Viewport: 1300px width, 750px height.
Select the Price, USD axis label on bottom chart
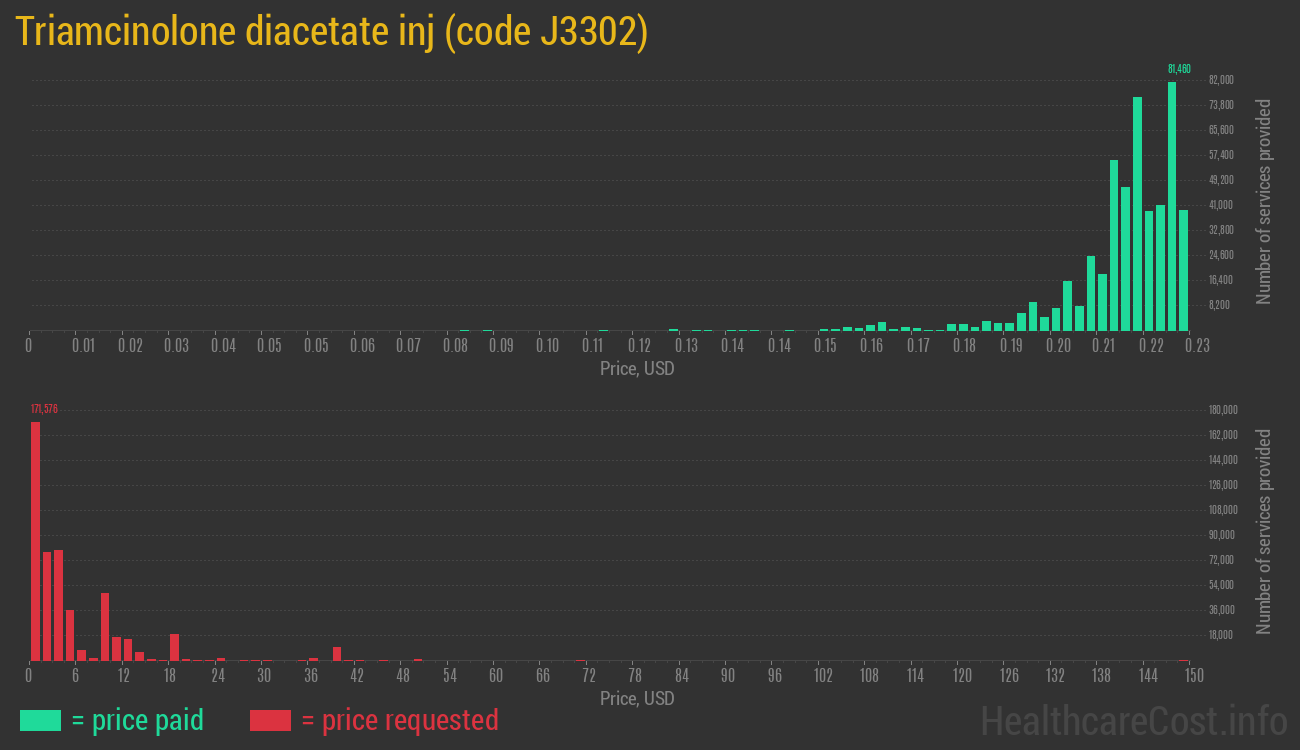[x=636, y=699]
